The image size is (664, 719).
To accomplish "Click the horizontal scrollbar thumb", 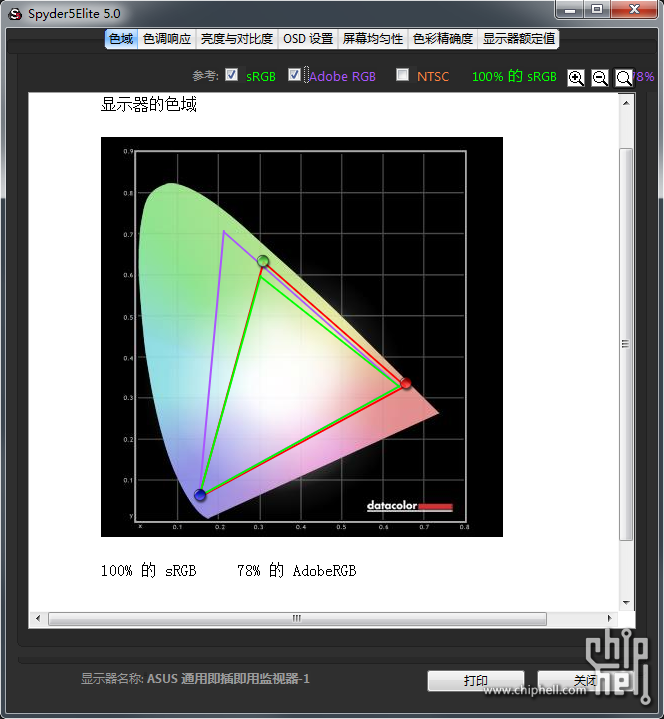I will pyautogui.click(x=297, y=619).
